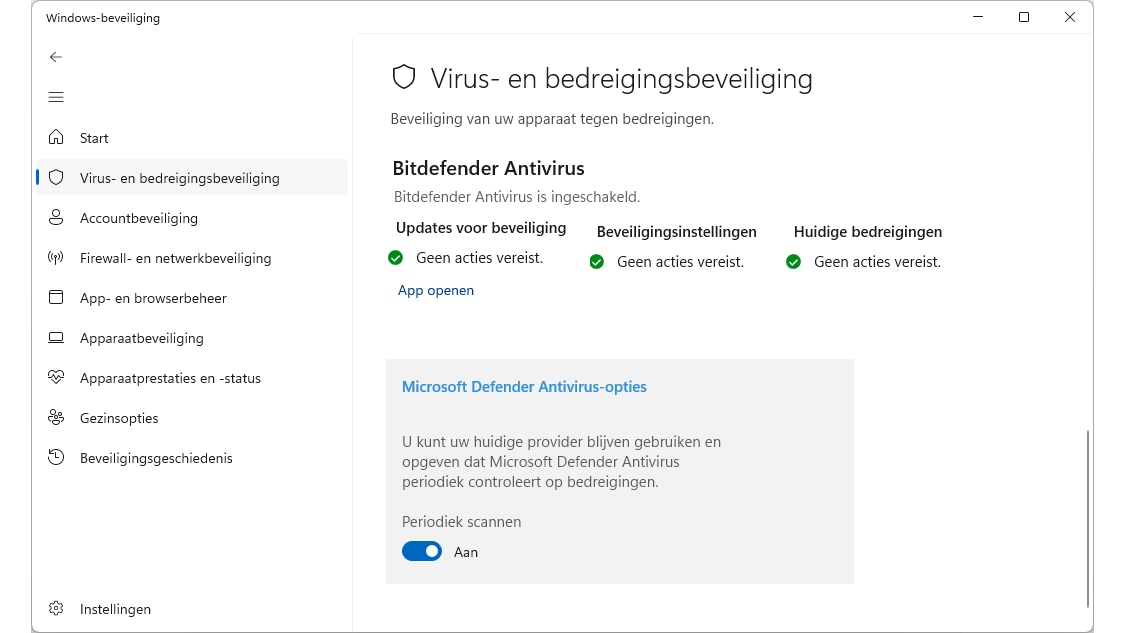
Task: Click the Apparaatbeveiliging laptop icon
Action: 56,338
